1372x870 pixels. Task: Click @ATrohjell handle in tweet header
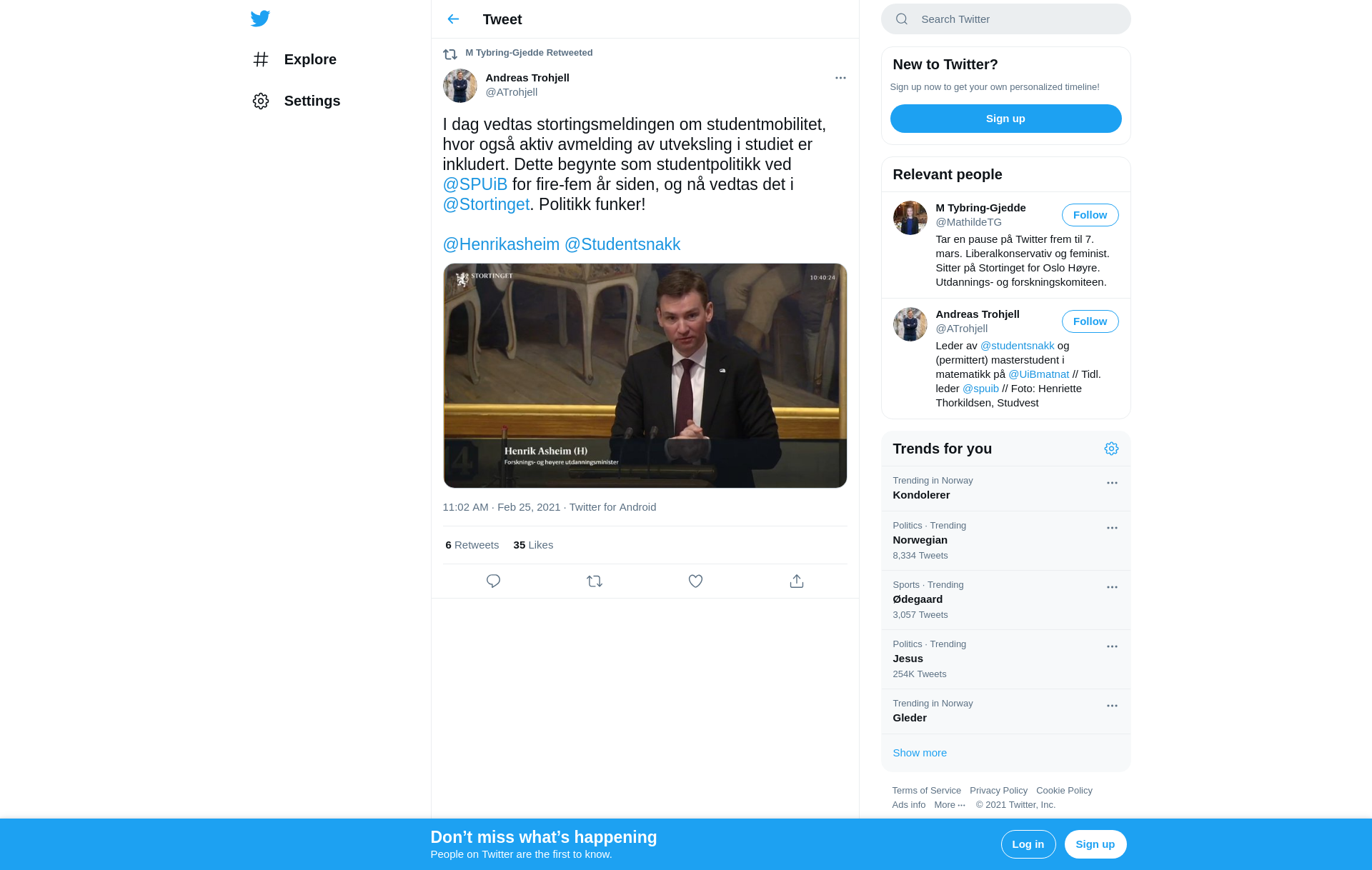(x=512, y=92)
